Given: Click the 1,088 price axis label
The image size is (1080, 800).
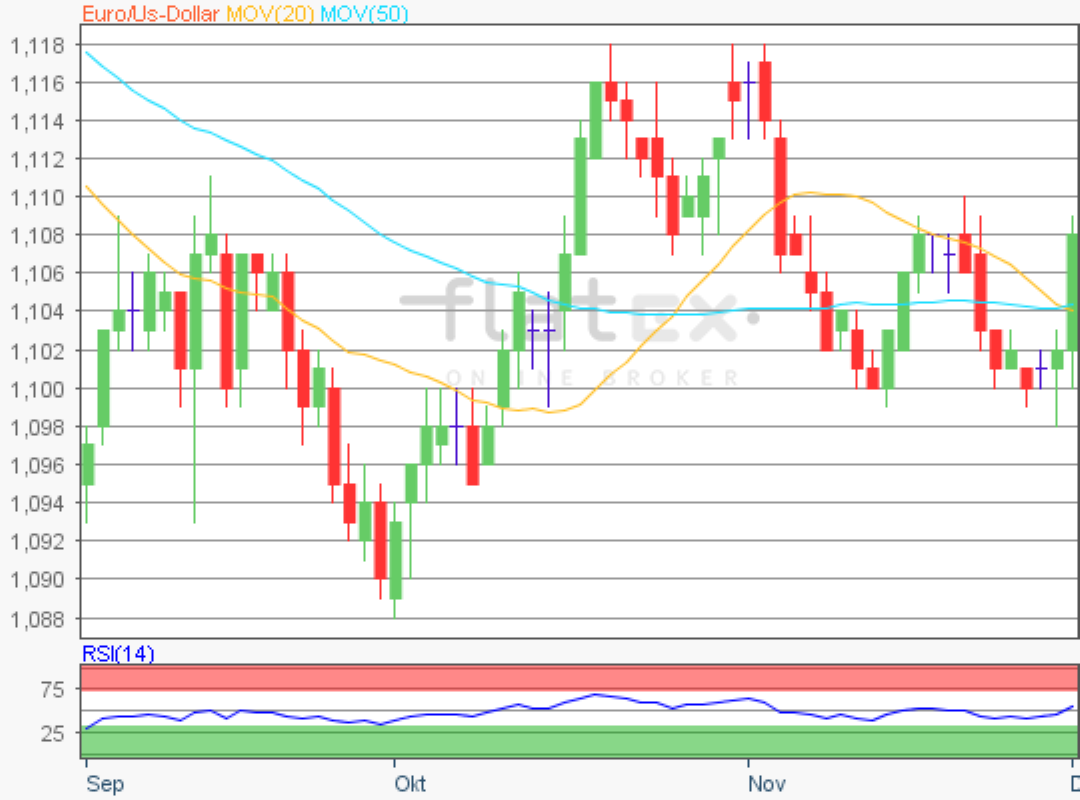Looking at the screenshot, I should pos(39,618).
